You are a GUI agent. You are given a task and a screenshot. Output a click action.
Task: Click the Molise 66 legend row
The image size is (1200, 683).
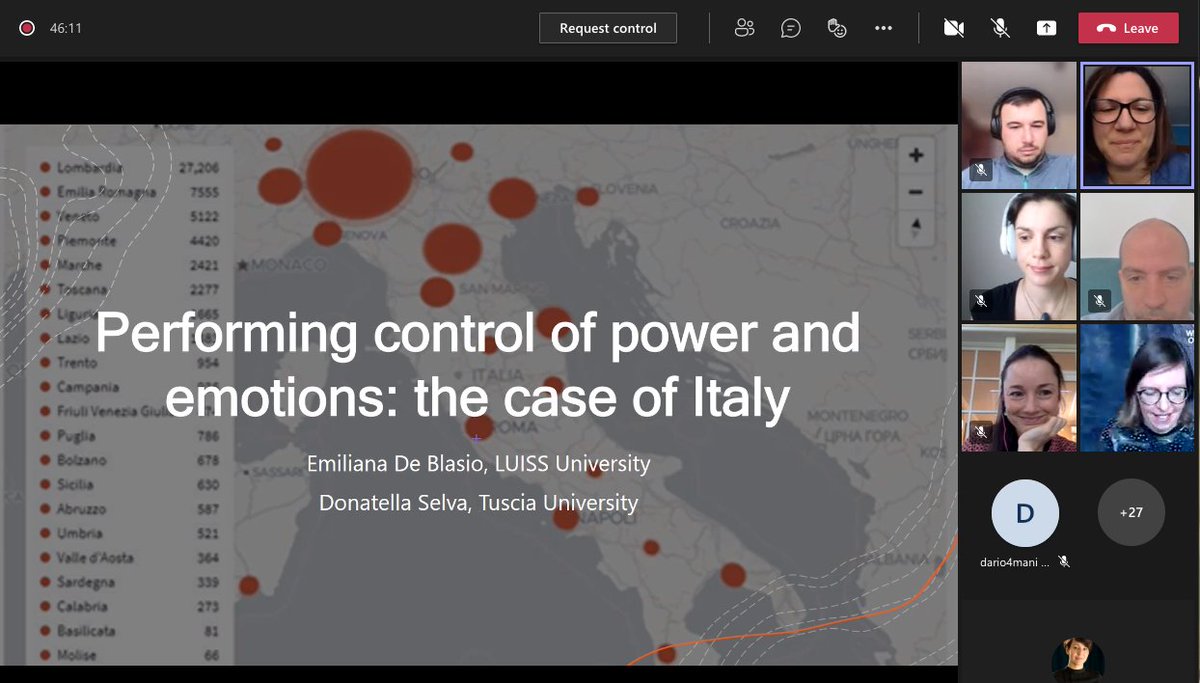point(129,655)
